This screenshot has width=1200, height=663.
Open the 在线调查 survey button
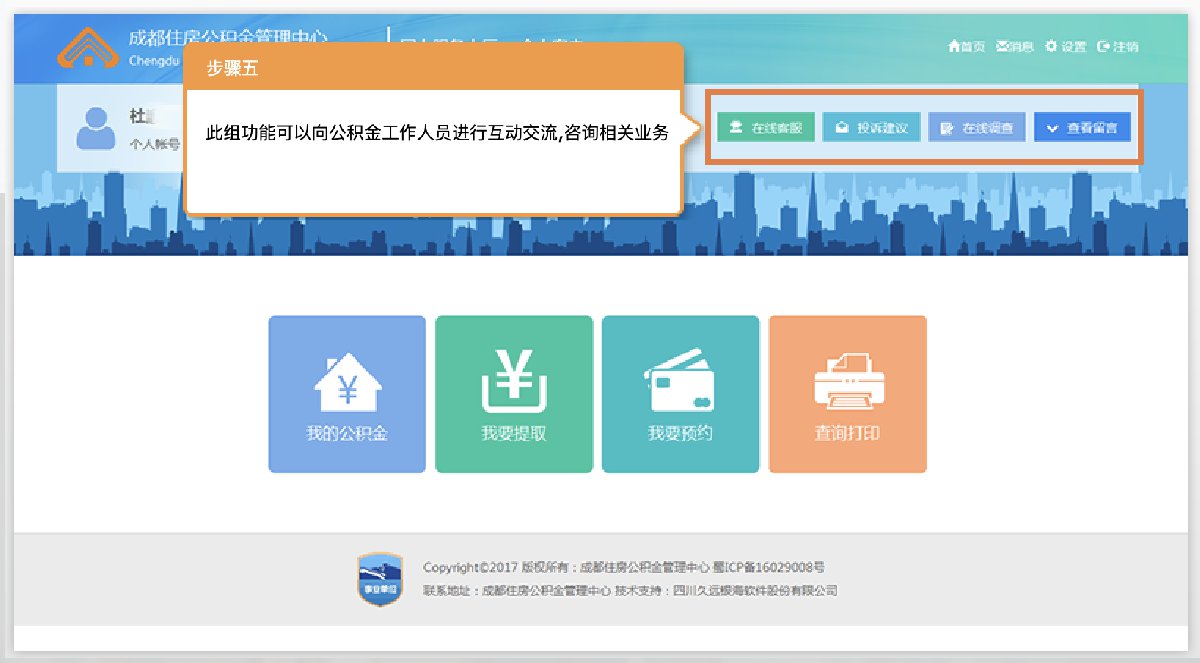(x=977, y=128)
